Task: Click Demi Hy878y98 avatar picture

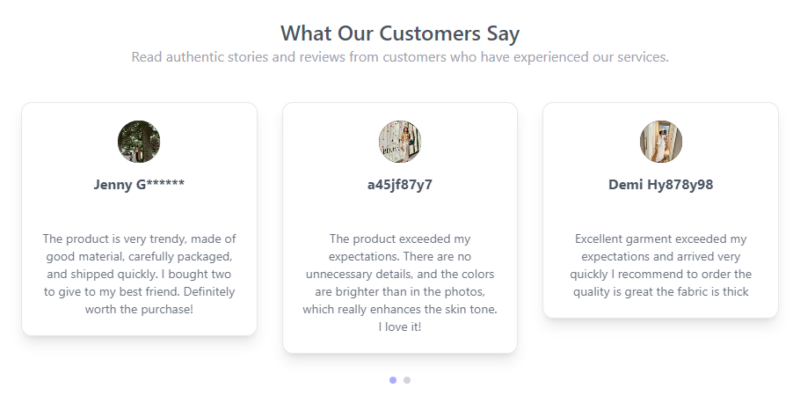Action: (661, 142)
